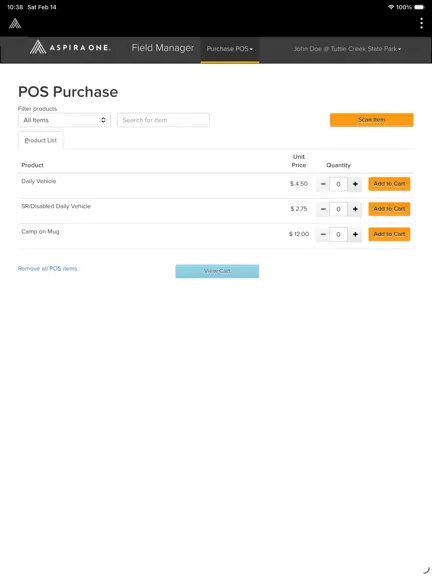
Task: Decrease Daily Vehicle quantity with minus
Action: coord(323,184)
